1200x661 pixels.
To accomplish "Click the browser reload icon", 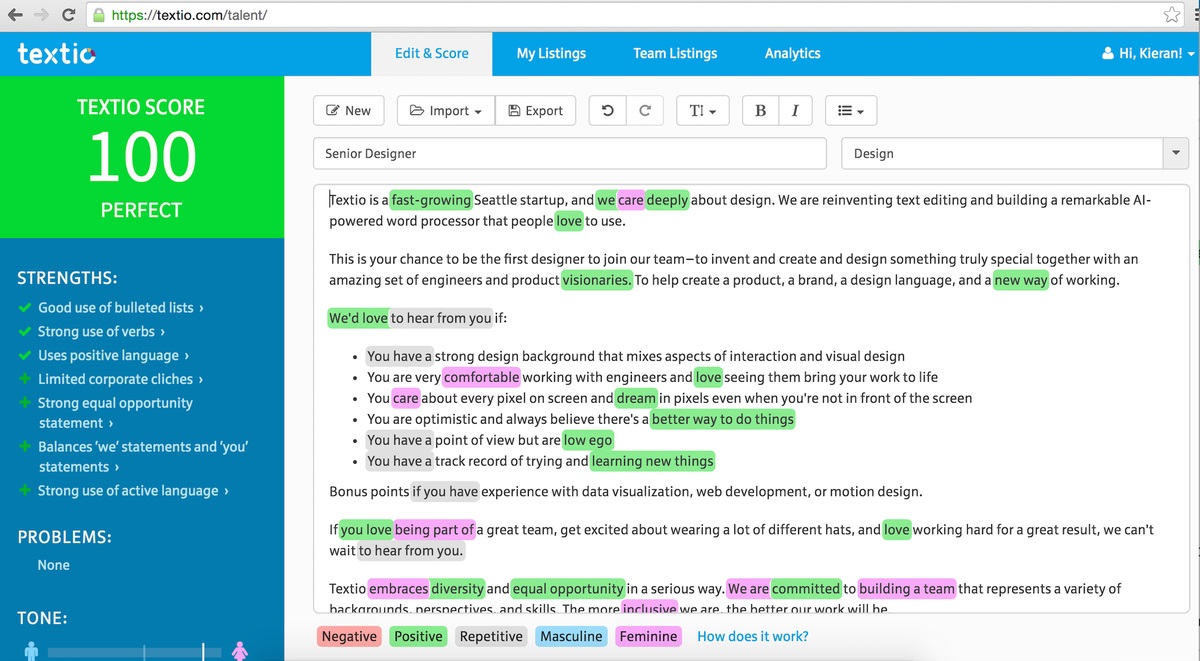I will [68, 15].
